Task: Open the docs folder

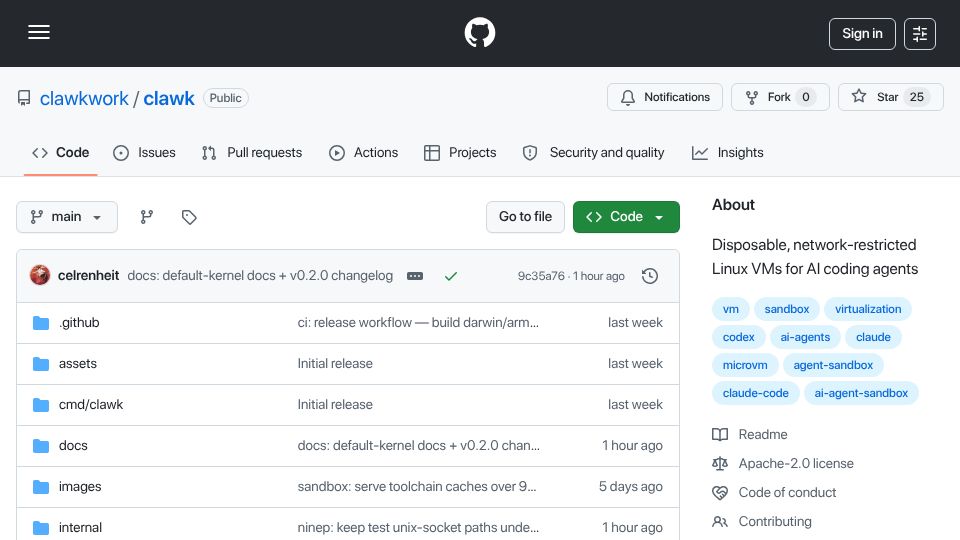Action: [x=73, y=446]
